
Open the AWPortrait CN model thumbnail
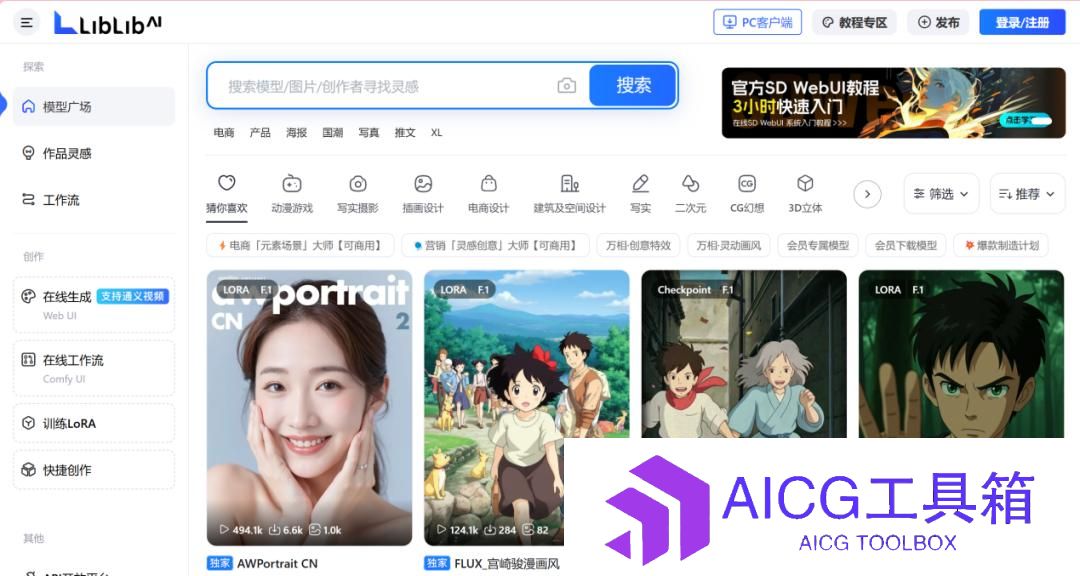pos(309,408)
